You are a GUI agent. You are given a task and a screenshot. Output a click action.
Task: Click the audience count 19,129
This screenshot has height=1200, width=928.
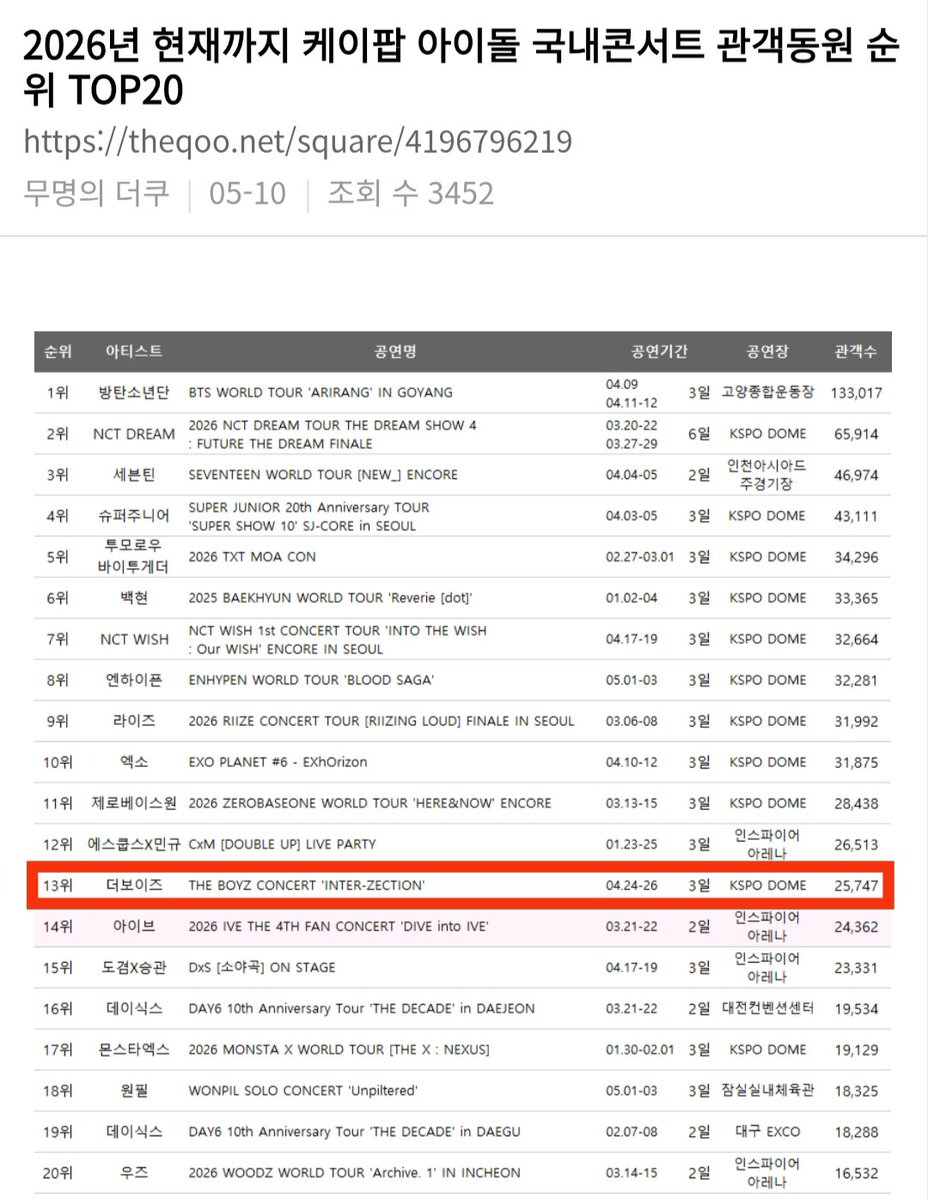pos(856,1050)
